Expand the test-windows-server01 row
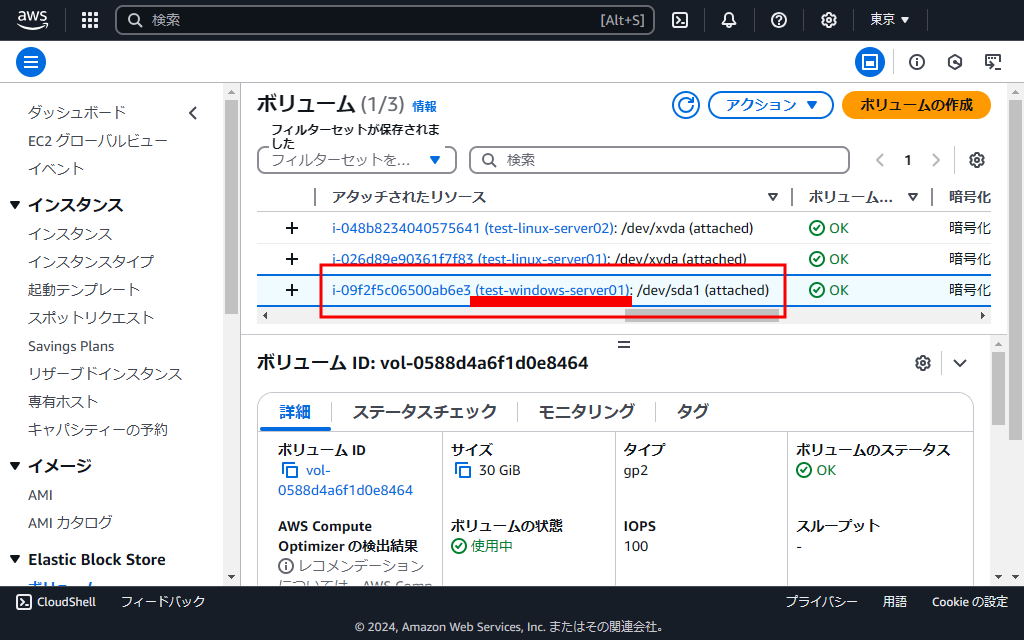 coord(292,290)
